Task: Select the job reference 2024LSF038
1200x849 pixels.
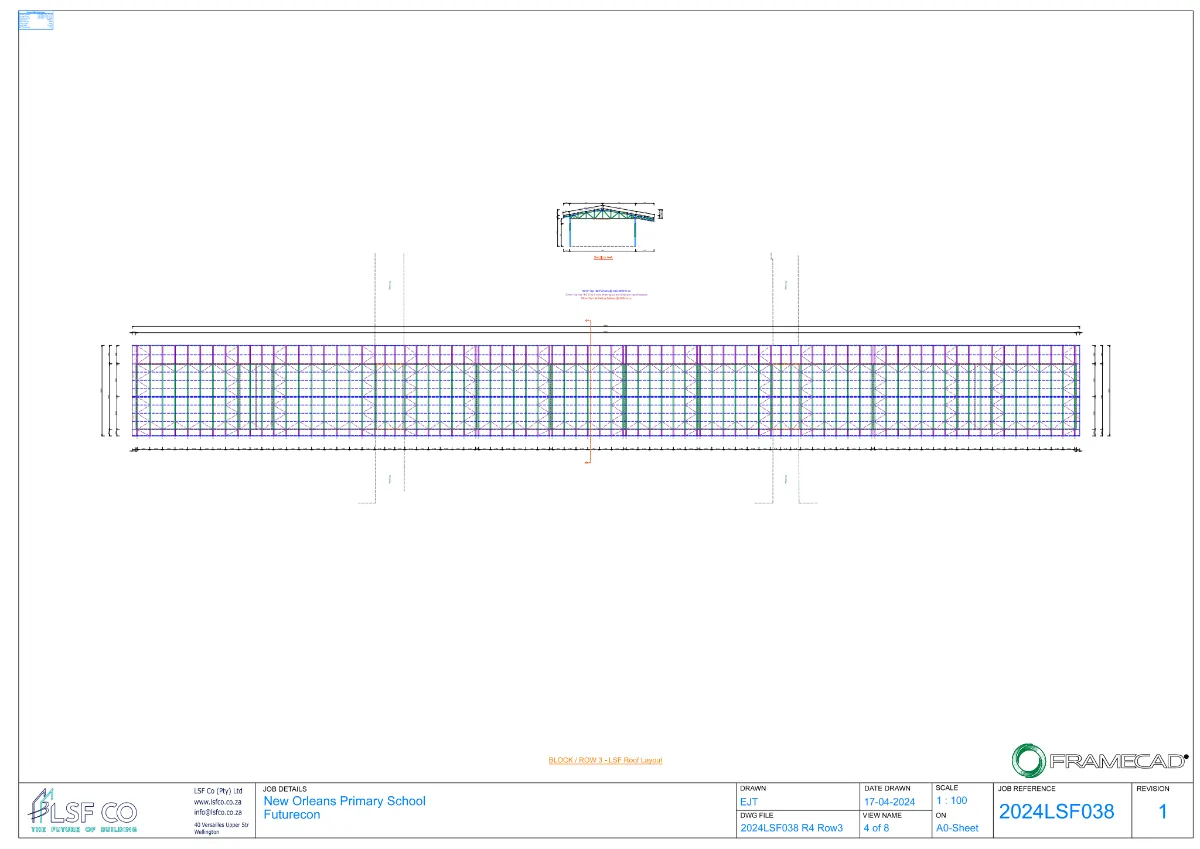Action: [1056, 812]
